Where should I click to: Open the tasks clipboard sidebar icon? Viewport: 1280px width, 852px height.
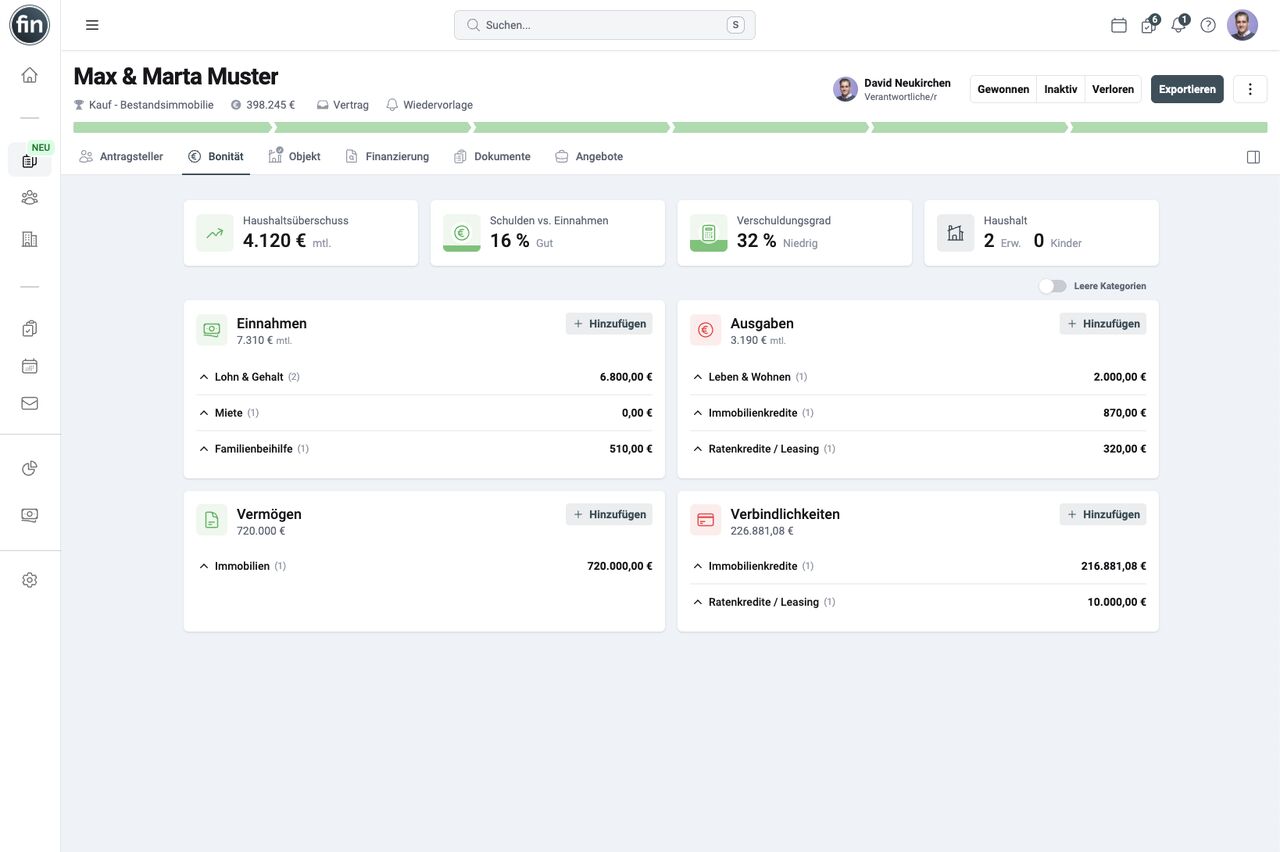click(30, 328)
